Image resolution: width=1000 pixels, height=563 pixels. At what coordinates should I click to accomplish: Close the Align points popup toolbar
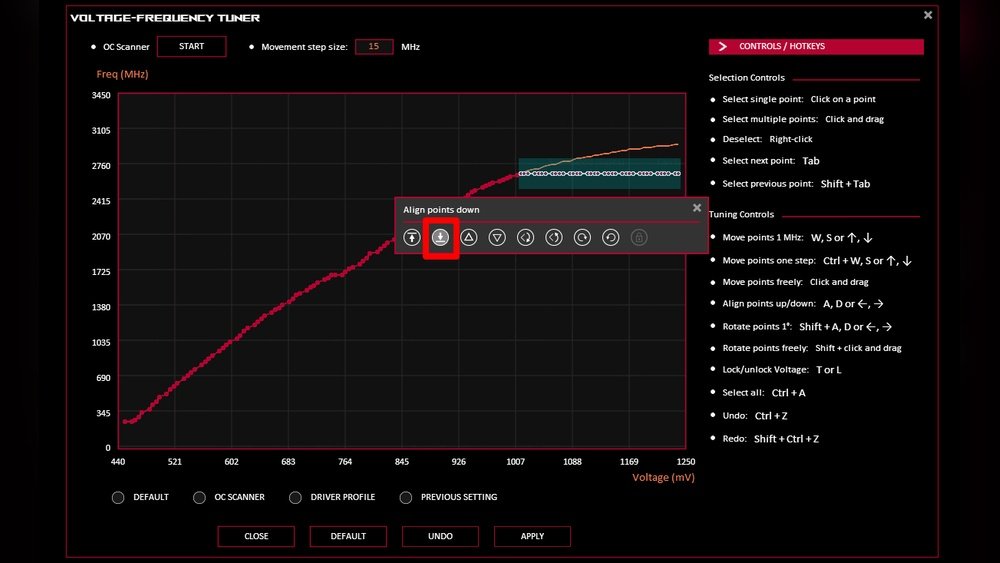[697, 208]
